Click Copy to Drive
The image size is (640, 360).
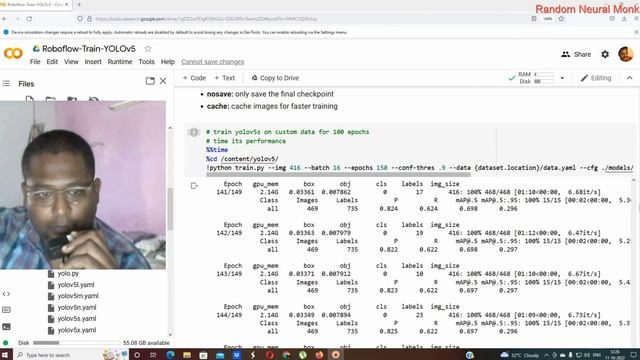click(275, 78)
